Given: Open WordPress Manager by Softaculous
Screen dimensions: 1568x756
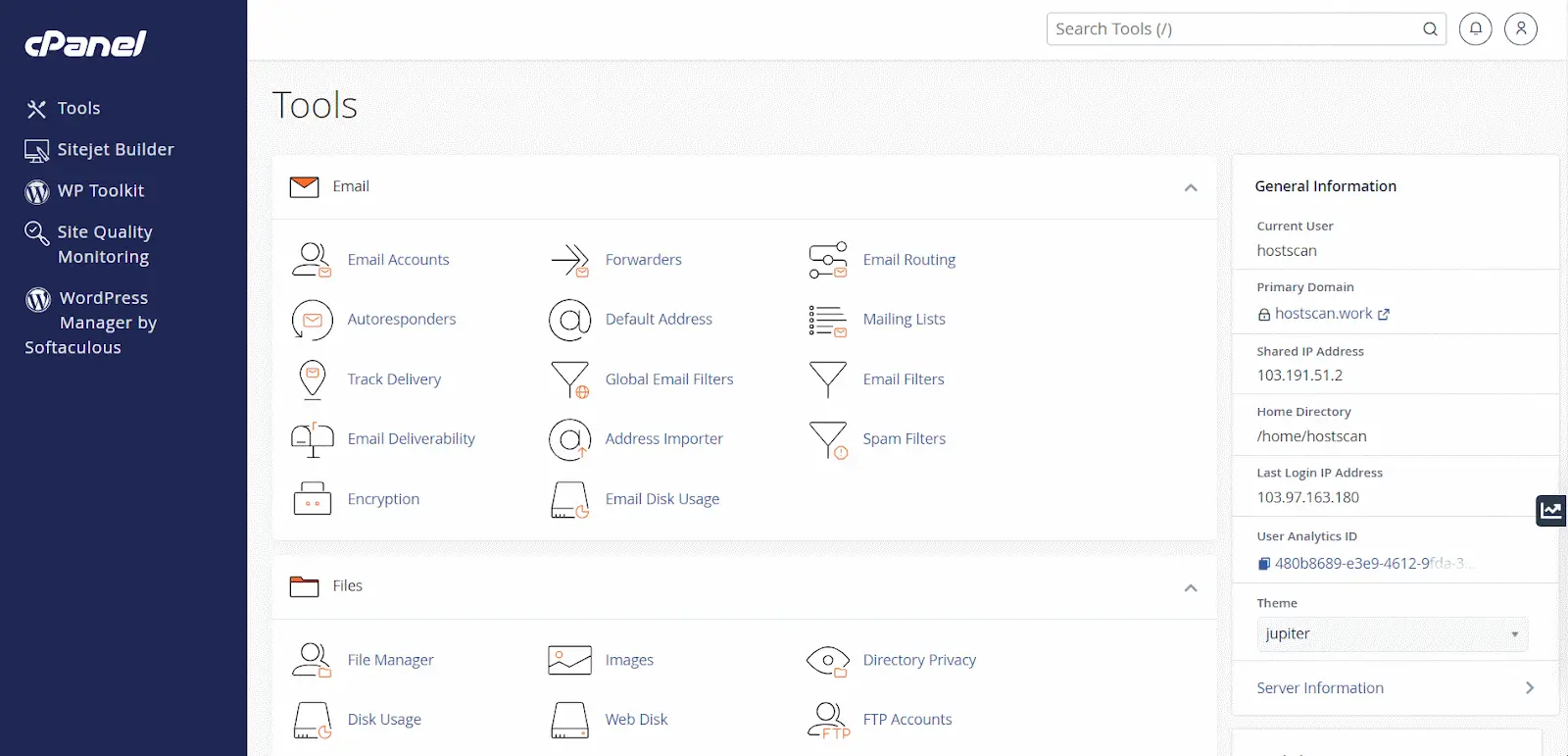Looking at the screenshot, I should 91,323.
